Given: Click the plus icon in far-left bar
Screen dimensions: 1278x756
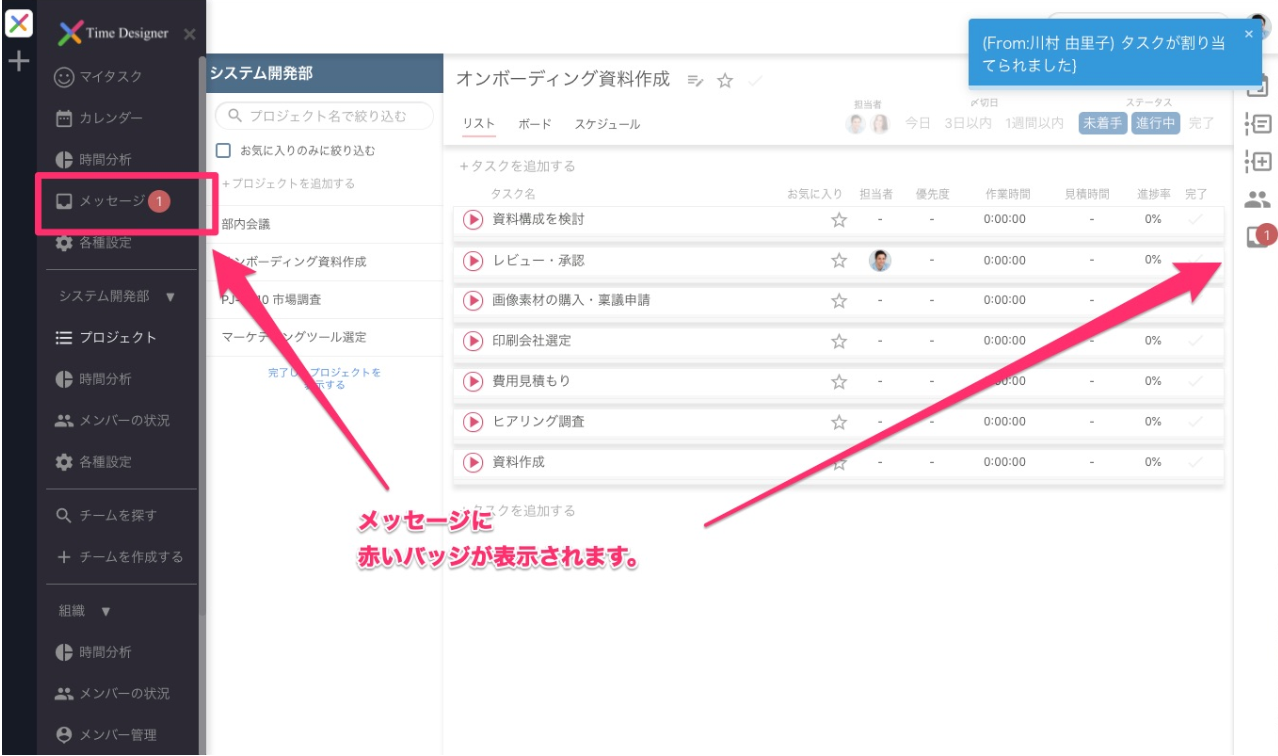Looking at the screenshot, I should tap(18, 61).
